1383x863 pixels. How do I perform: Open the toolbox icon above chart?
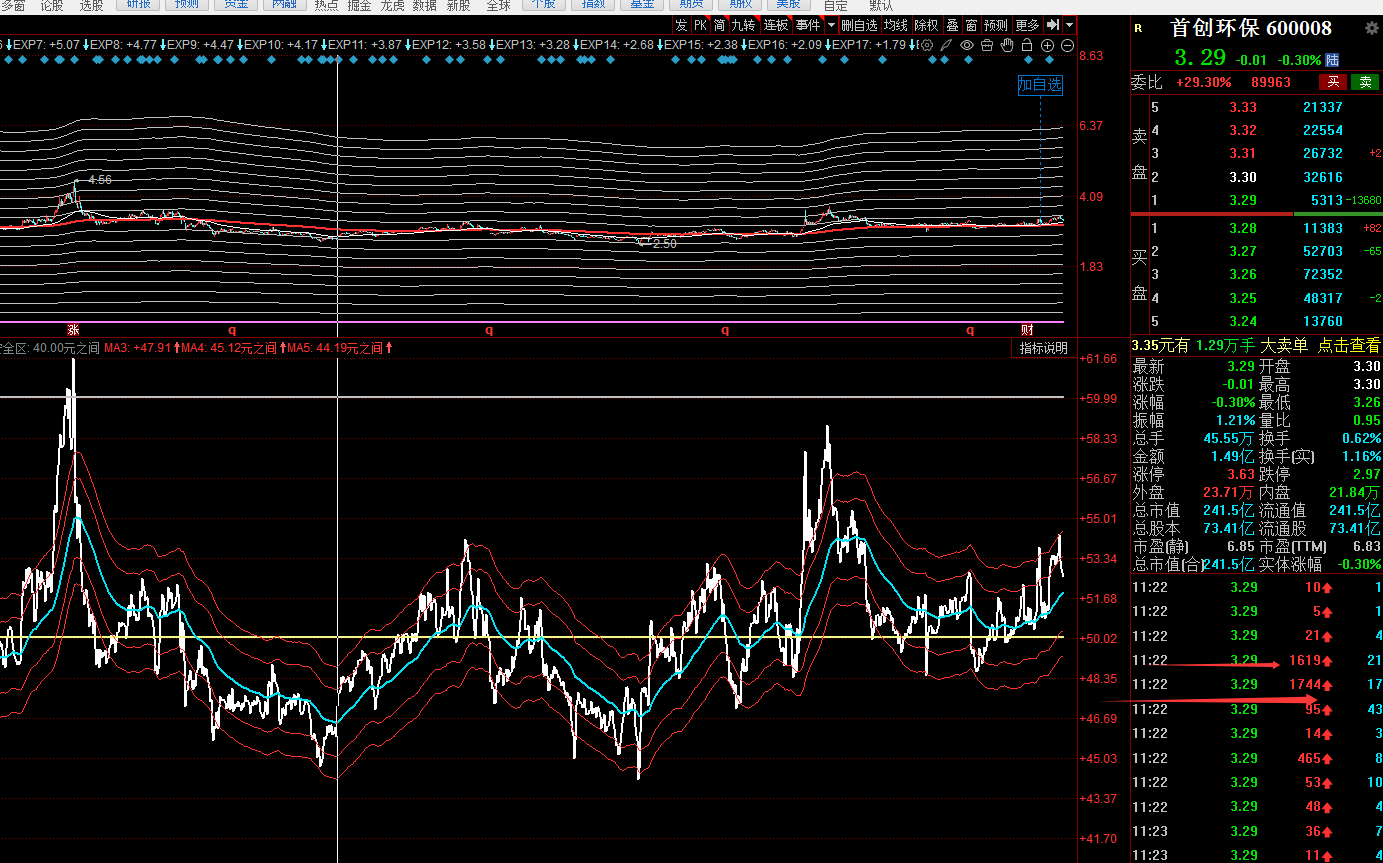click(987, 45)
